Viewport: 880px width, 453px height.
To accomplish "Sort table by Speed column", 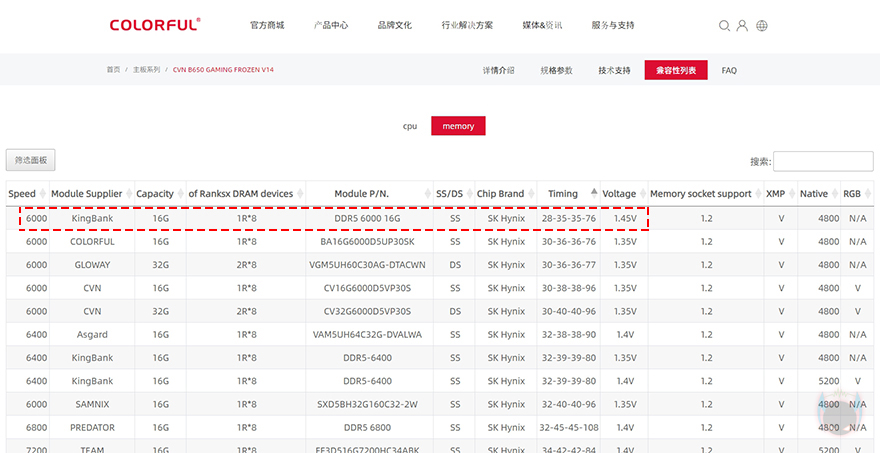I will click(28, 194).
